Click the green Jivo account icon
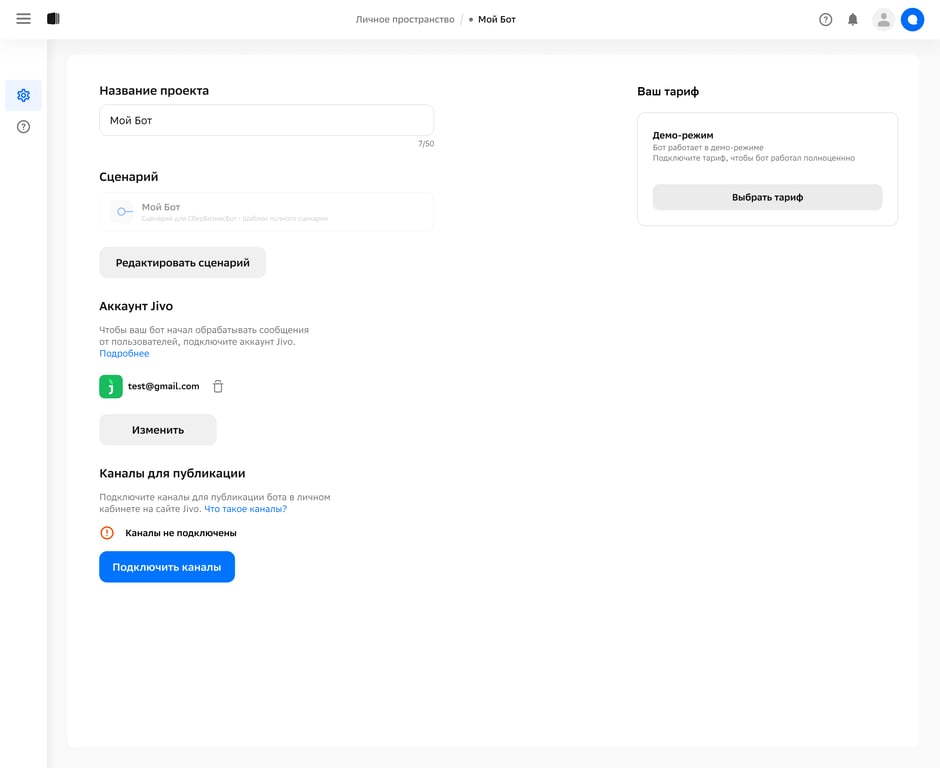Image resolution: width=940 pixels, height=768 pixels. [110, 386]
